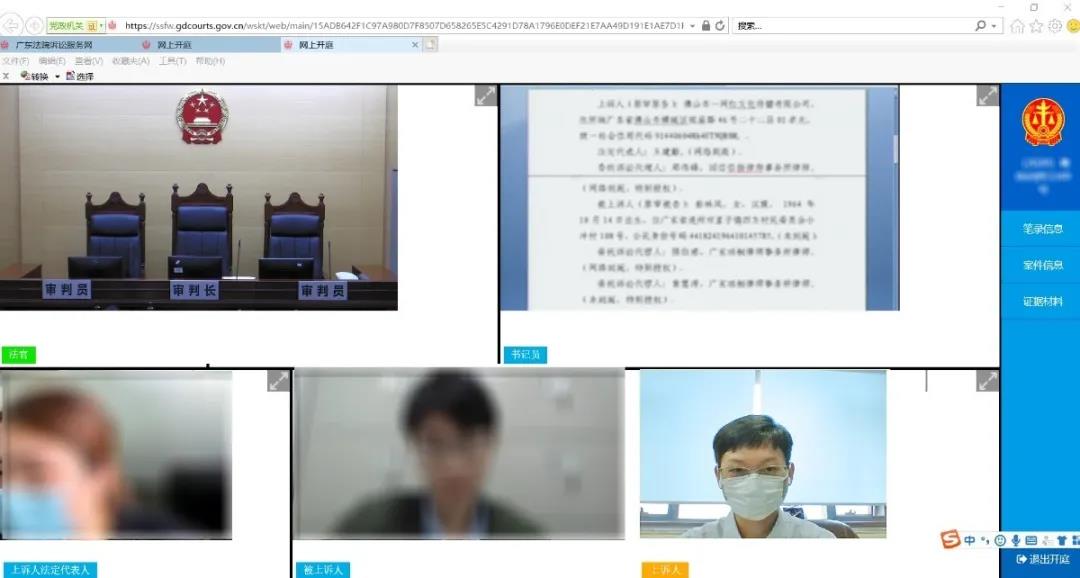
Task: Expand the judge camera panel to fullscreen
Action: [485, 96]
